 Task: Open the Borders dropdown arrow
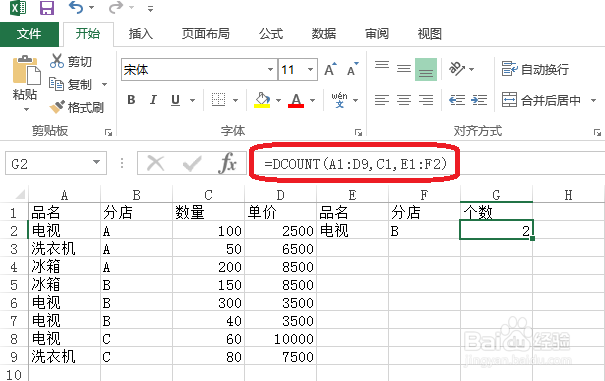[x=235, y=101]
